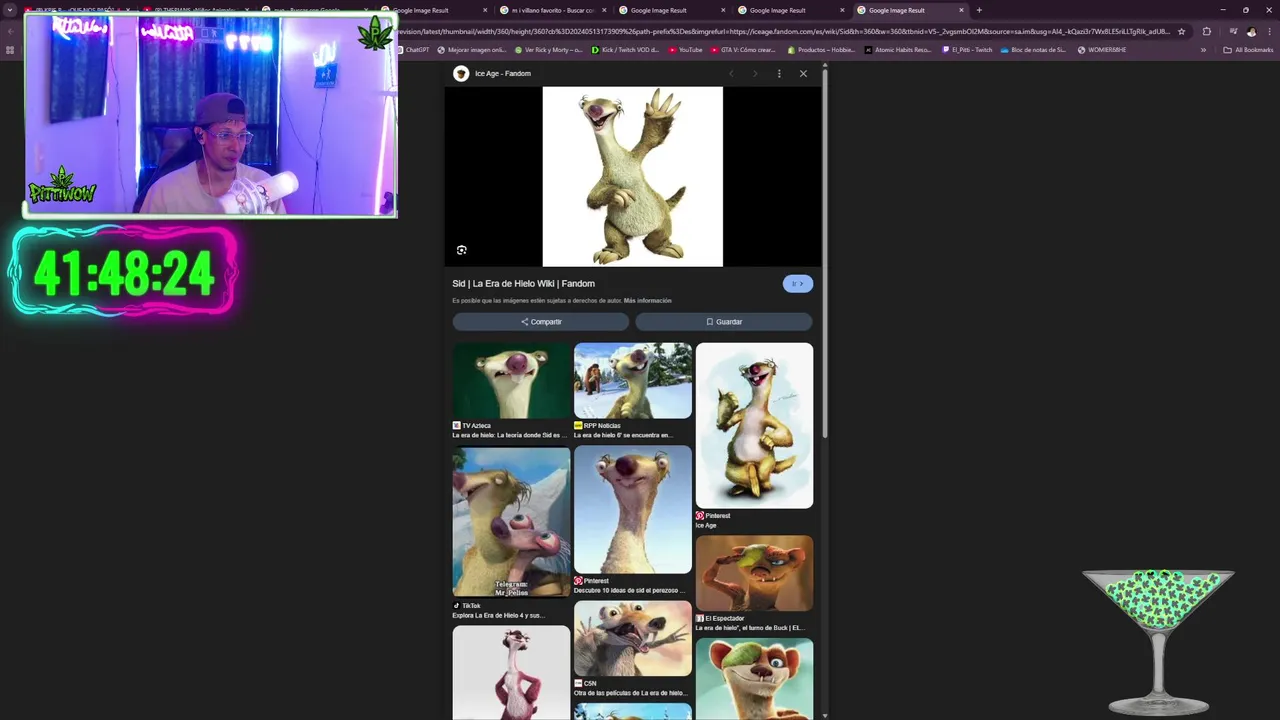Open the 'El_Pitti - Twitch' bookmark
This screenshot has height=720, width=1280.
point(967,50)
